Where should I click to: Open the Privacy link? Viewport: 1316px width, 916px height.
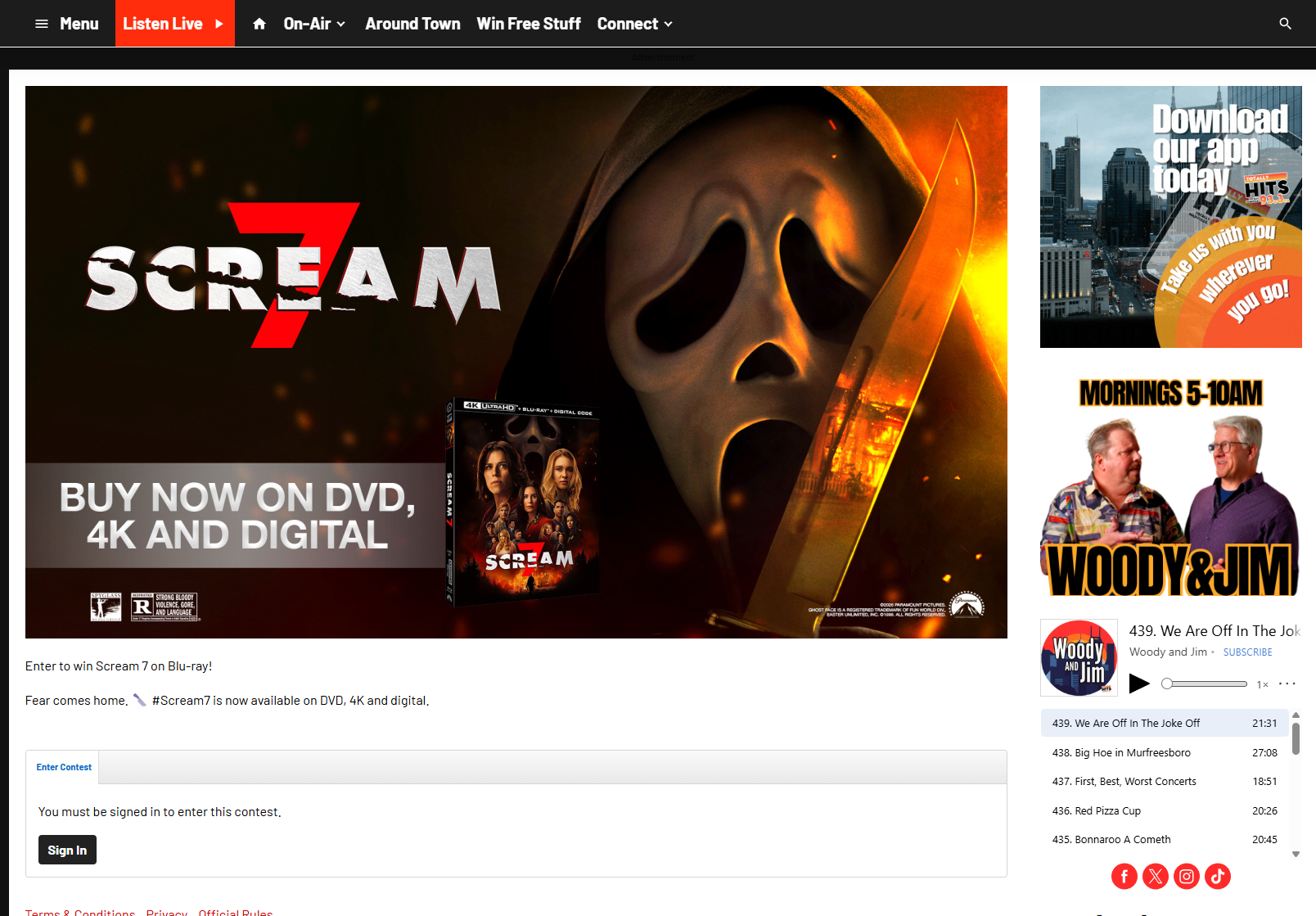click(167, 912)
